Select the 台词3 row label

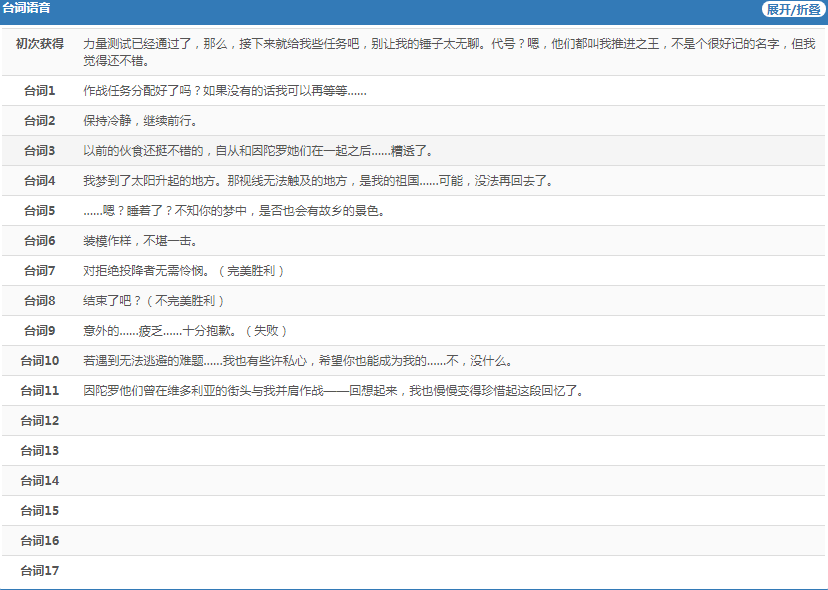pyautogui.click(x=40, y=151)
